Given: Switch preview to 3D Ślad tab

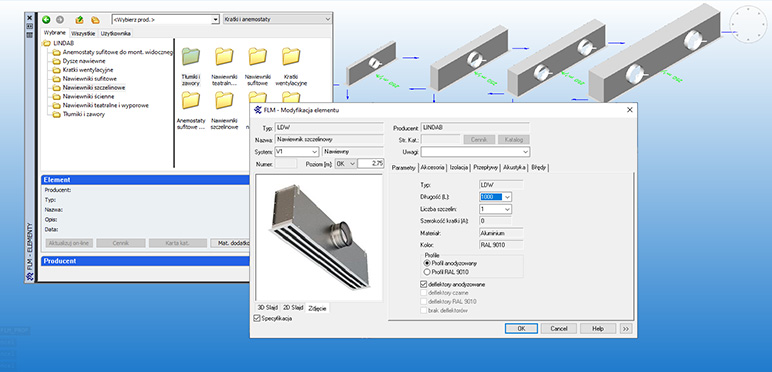Looking at the screenshot, I should coord(268,308).
